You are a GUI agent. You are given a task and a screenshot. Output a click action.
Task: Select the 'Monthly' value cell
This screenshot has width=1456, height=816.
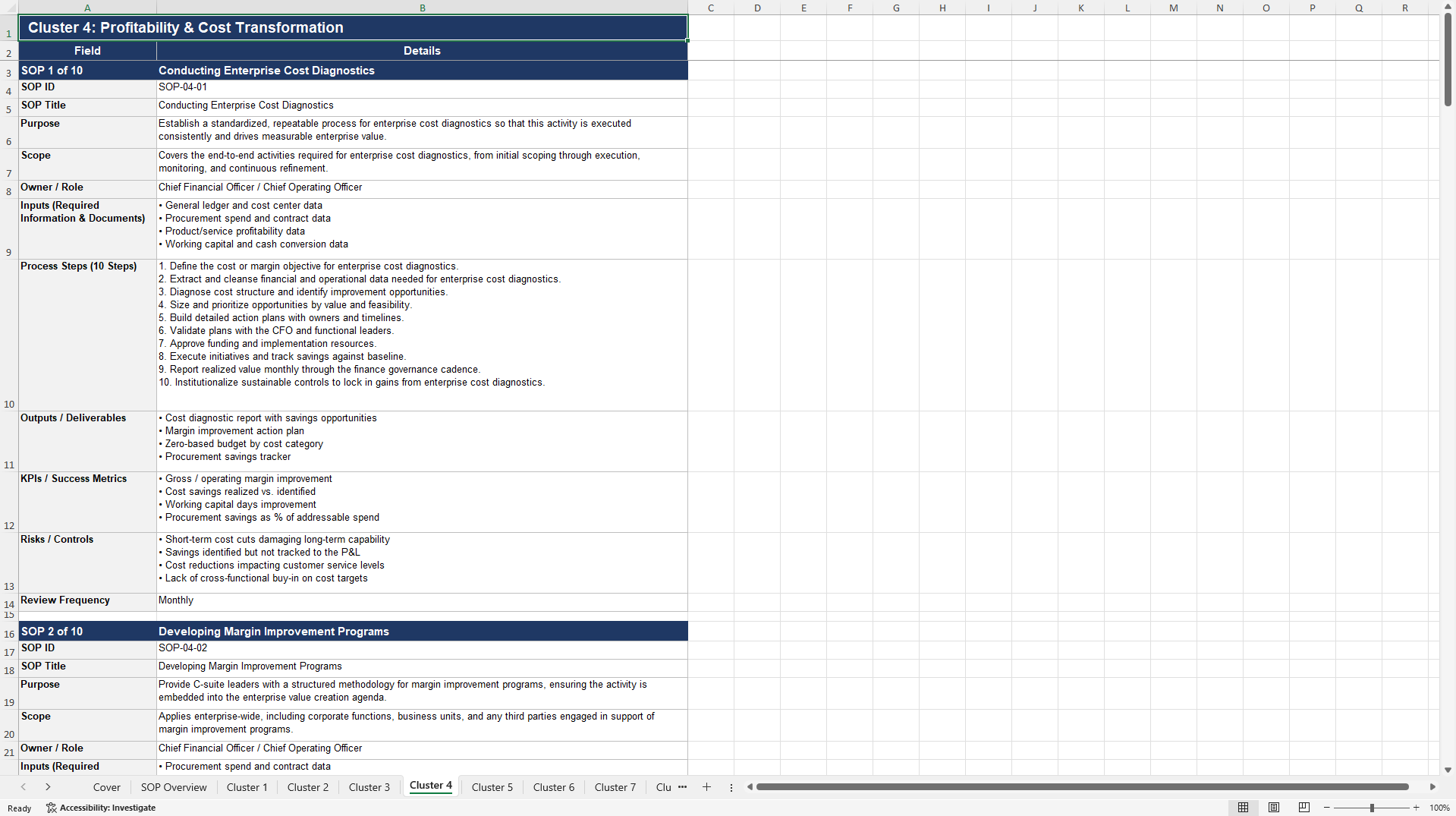coord(422,602)
